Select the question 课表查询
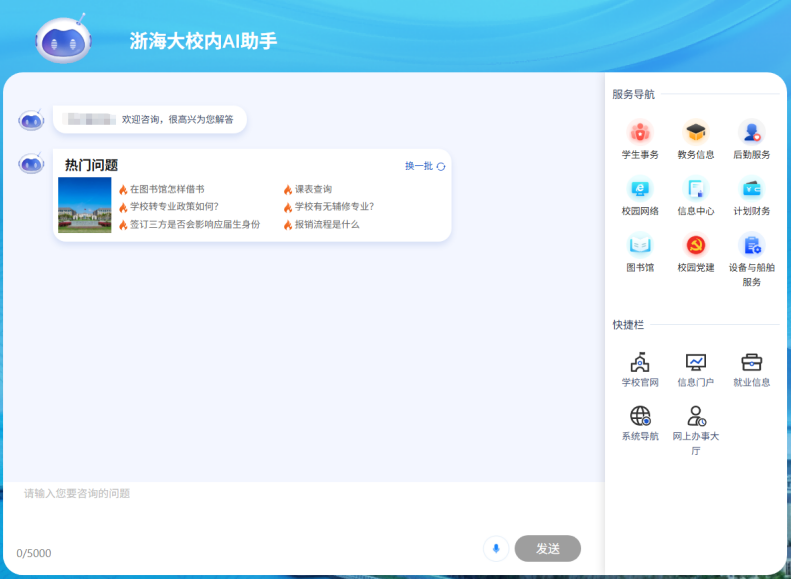This screenshot has height=579, width=791. [313, 189]
